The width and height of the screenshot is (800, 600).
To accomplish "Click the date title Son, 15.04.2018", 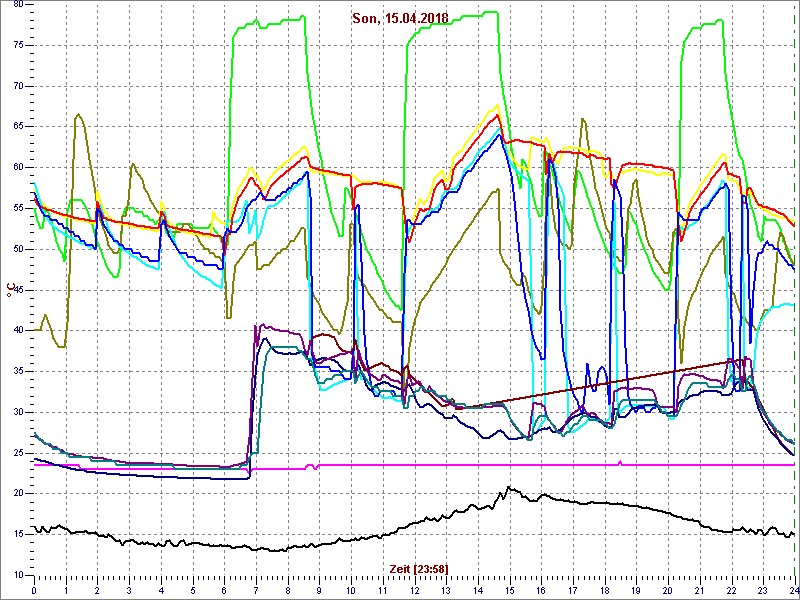I will [400, 18].
